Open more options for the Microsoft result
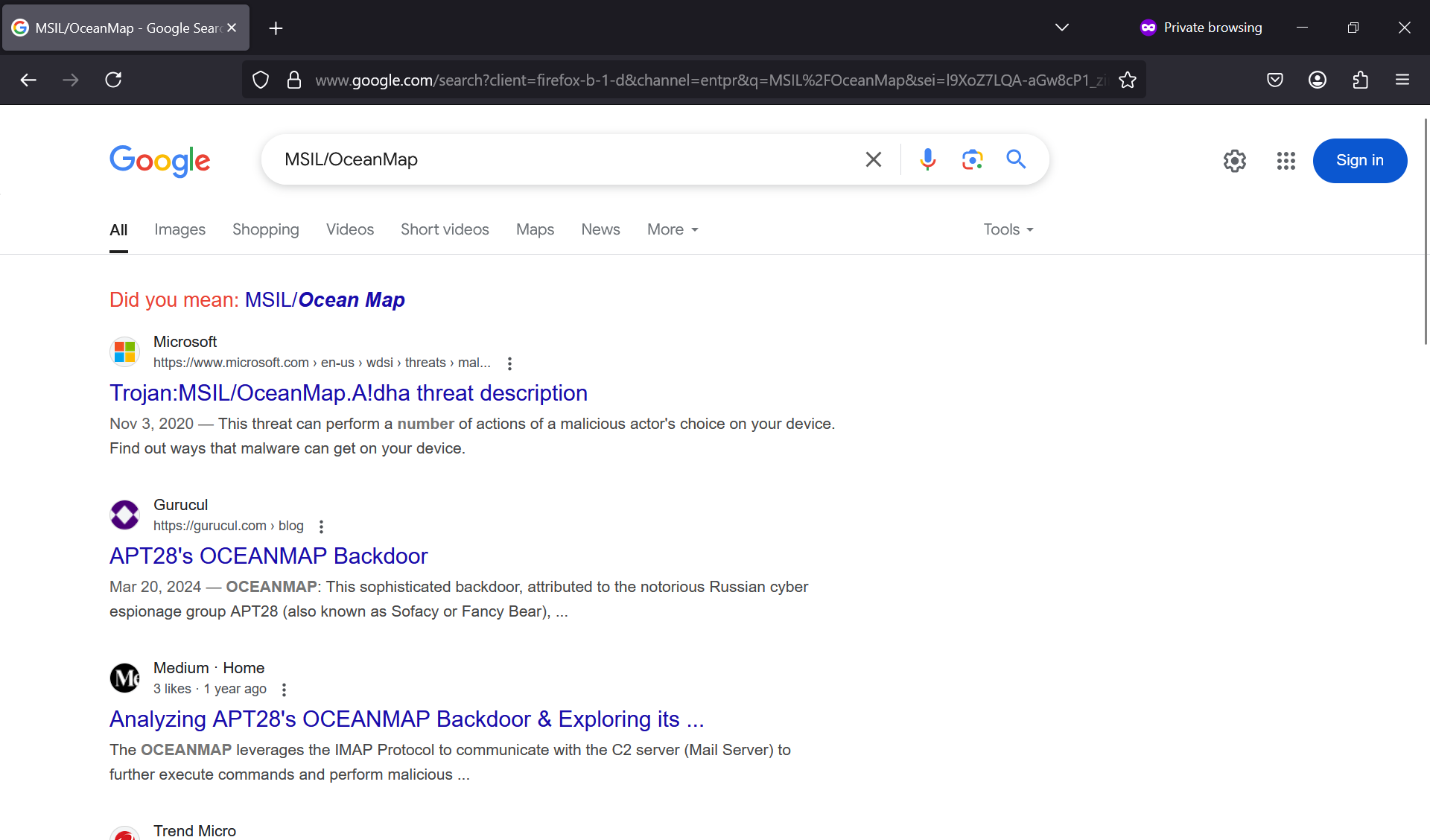Screen dimensions: 1430x840 tap(509, 363)
